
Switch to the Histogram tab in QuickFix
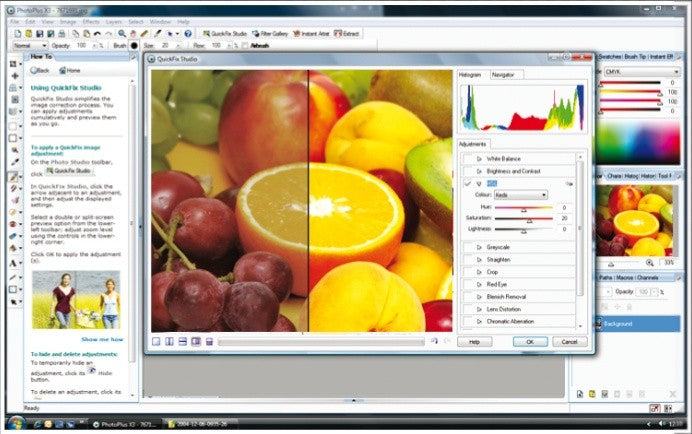[x=470, y=75]
